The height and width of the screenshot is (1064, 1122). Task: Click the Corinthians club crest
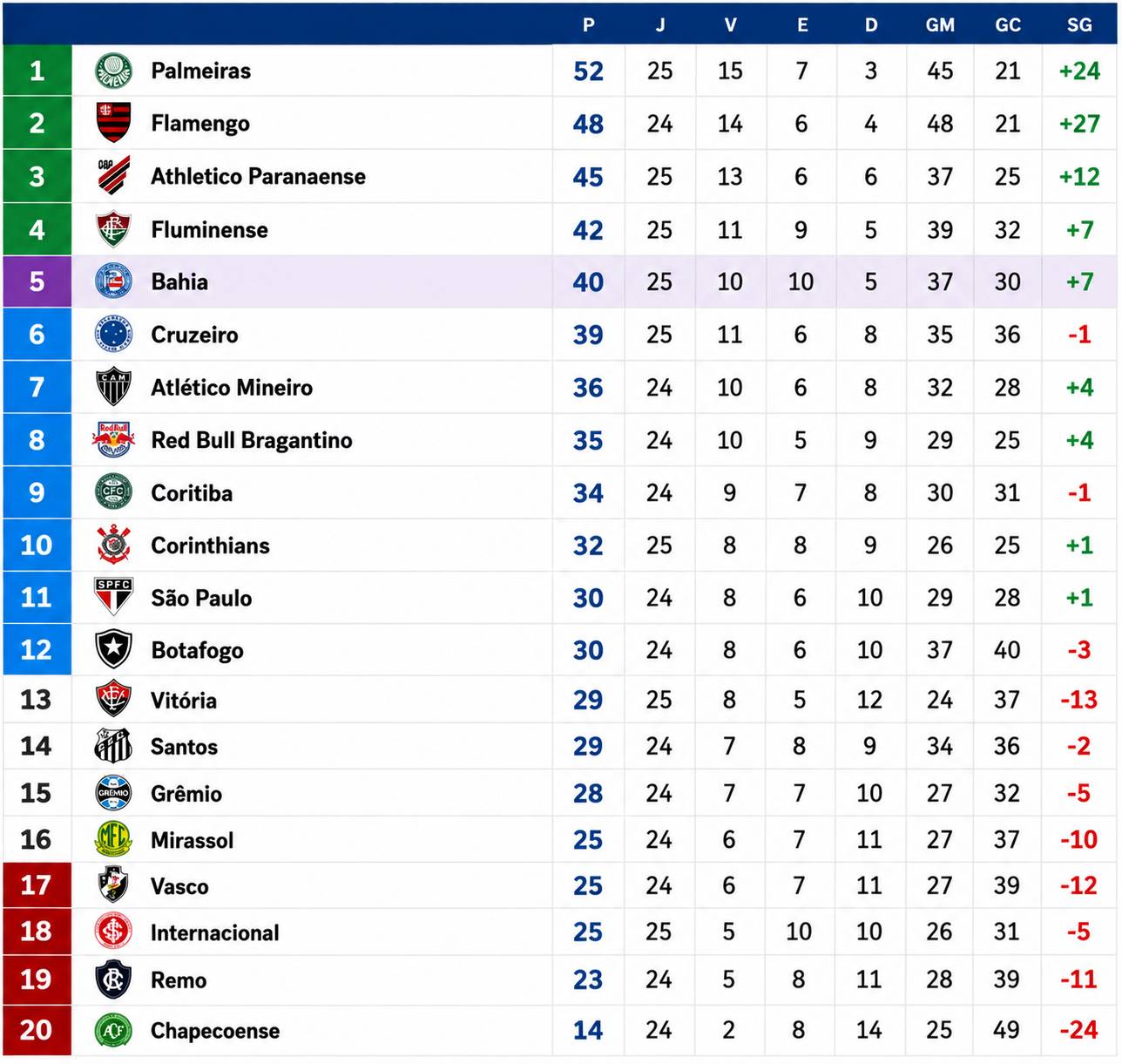click(113, 545)
